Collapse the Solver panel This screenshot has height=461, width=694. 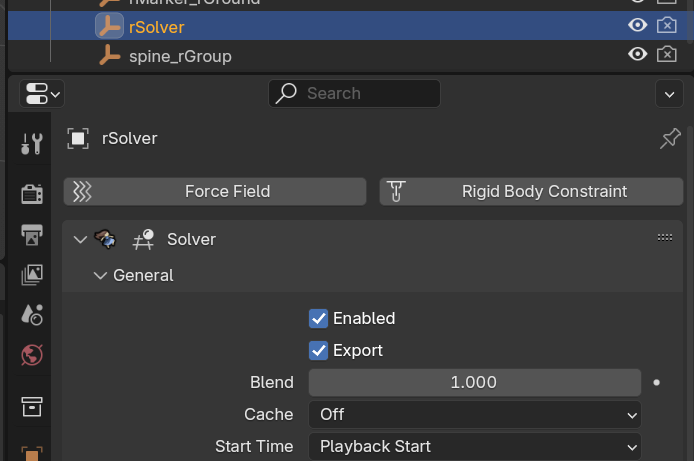click(x=80, y=239)
